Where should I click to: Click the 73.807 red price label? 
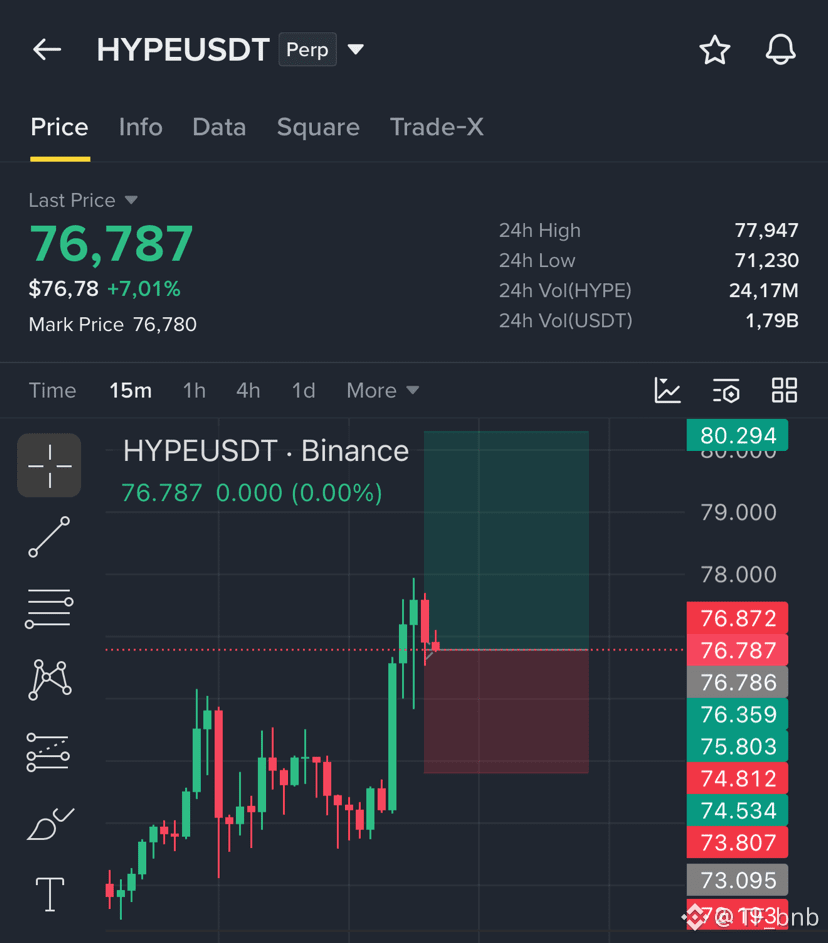737,843
